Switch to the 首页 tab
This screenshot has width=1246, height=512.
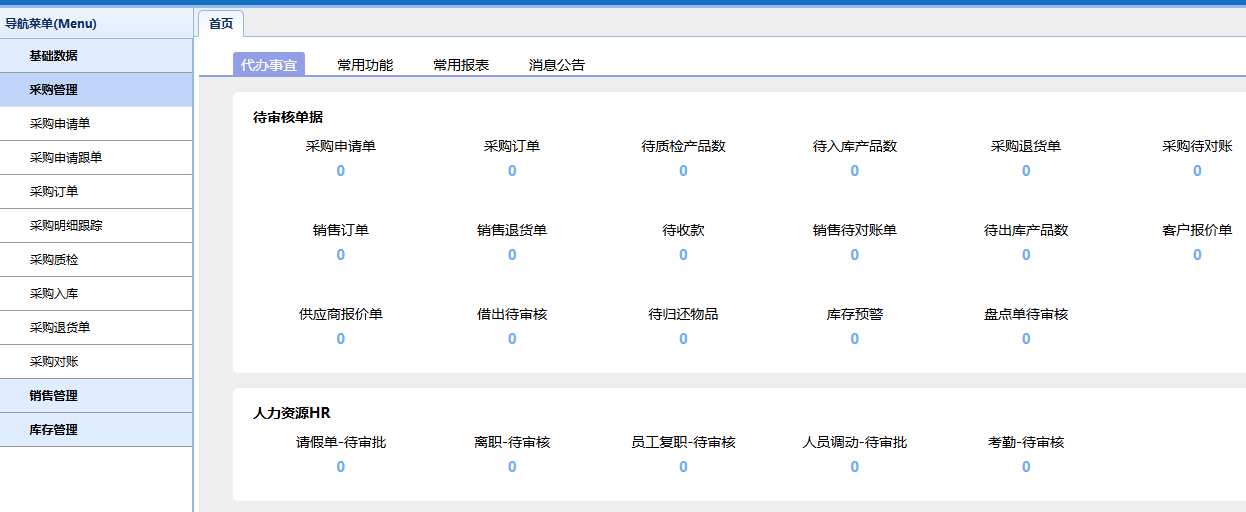click(221, 24)
